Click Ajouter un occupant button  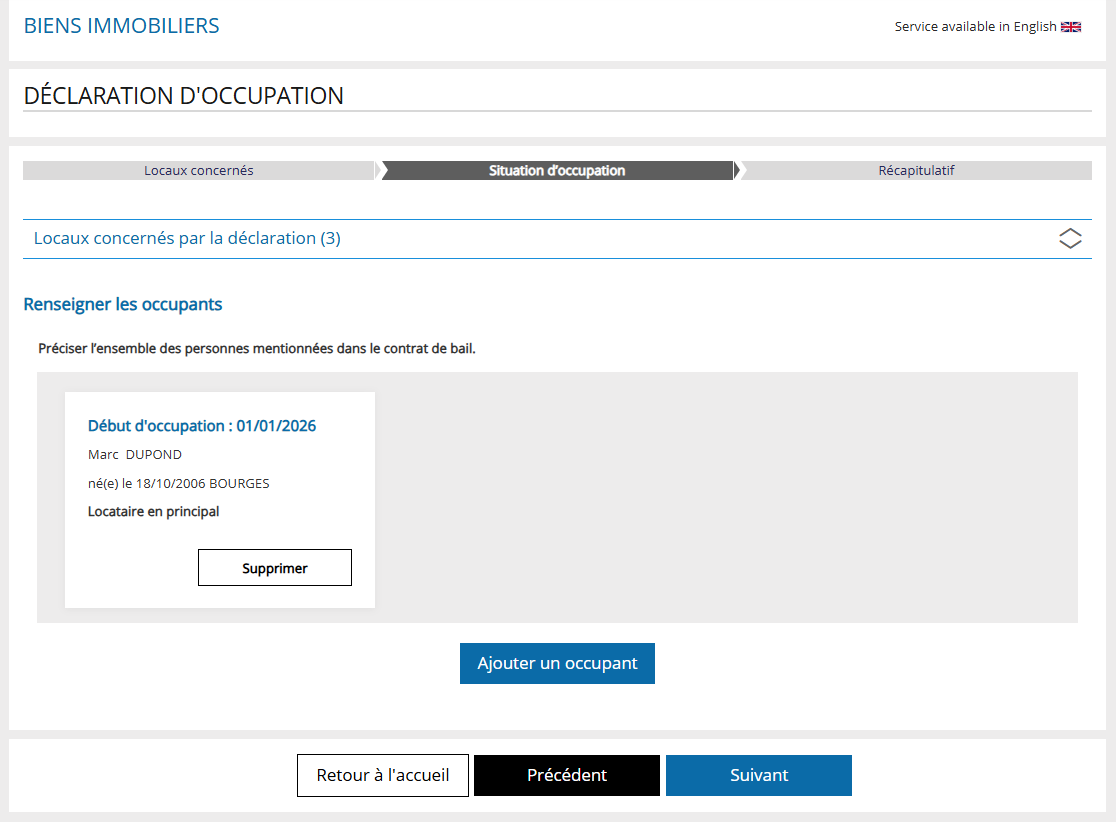(x=557, y=663)
